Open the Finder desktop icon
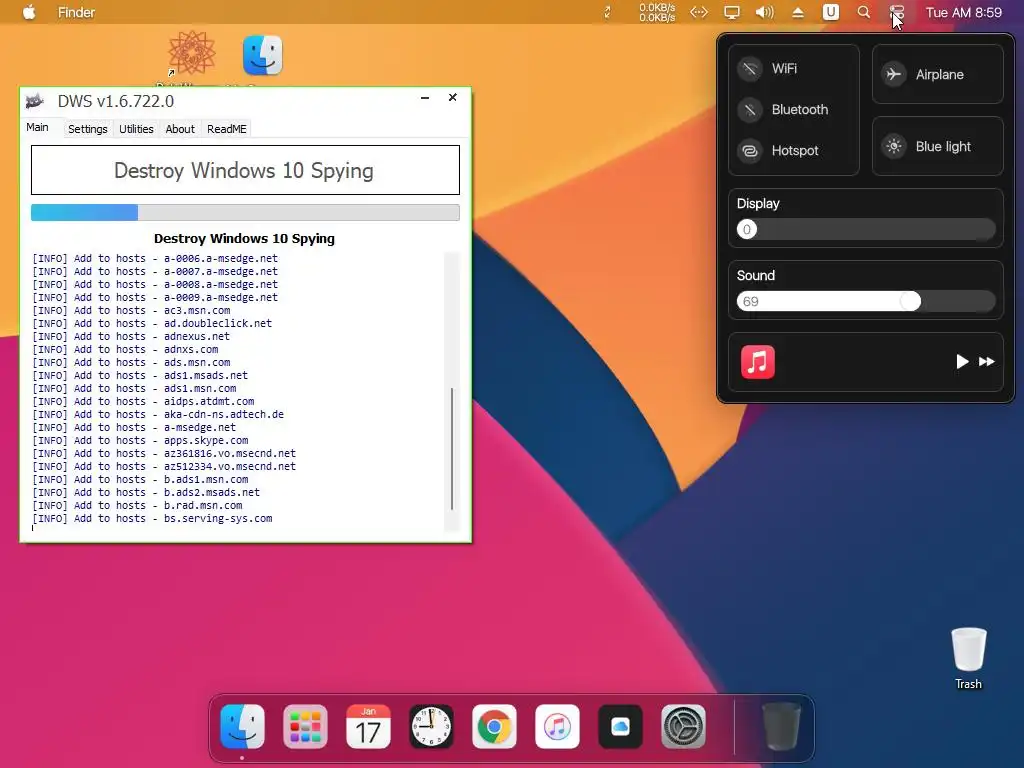 point(263,56)
